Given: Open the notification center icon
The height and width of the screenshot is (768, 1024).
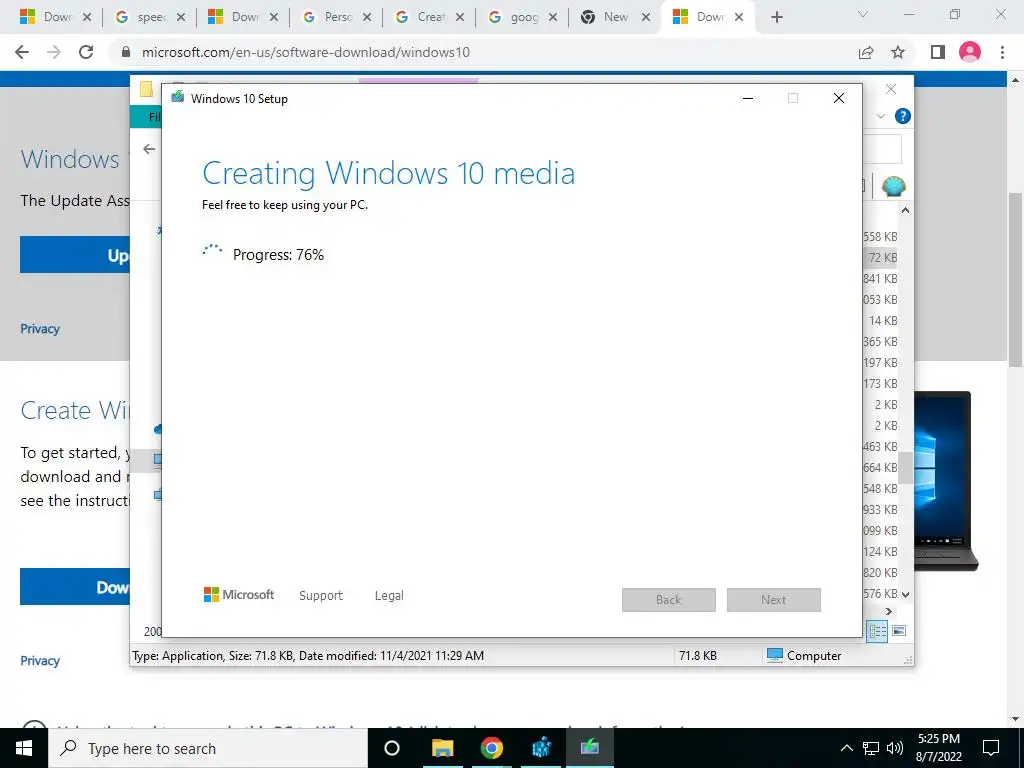Looking at the screenshot, I should (991, 748).
